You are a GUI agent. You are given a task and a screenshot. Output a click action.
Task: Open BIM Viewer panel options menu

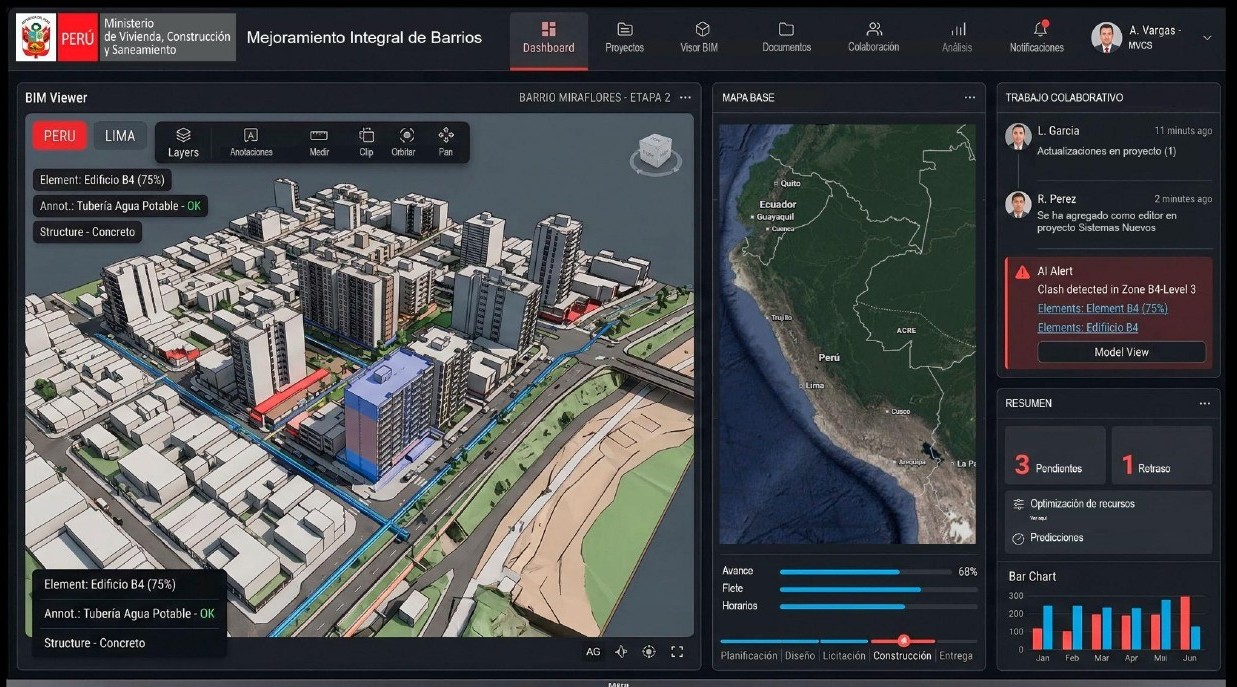tap(685, 97)
